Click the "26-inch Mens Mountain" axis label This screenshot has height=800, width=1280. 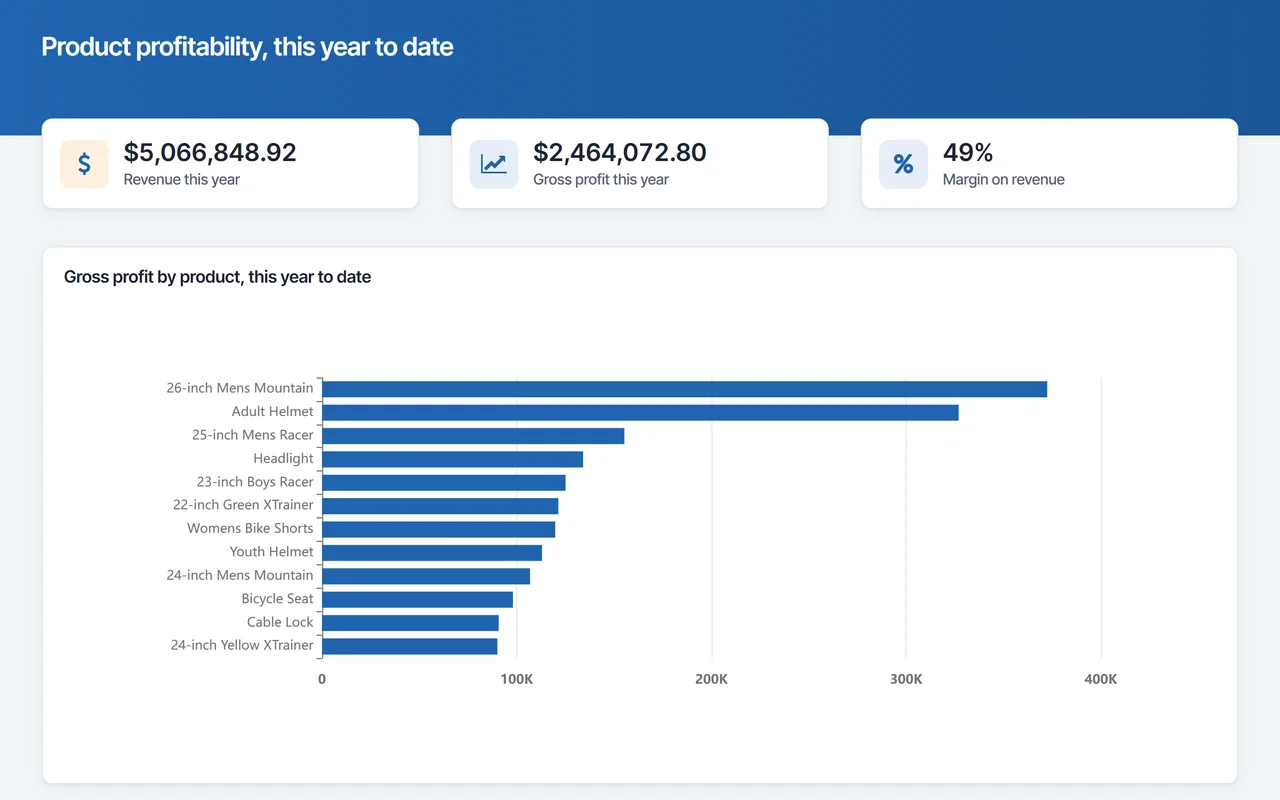coord(240,388)
